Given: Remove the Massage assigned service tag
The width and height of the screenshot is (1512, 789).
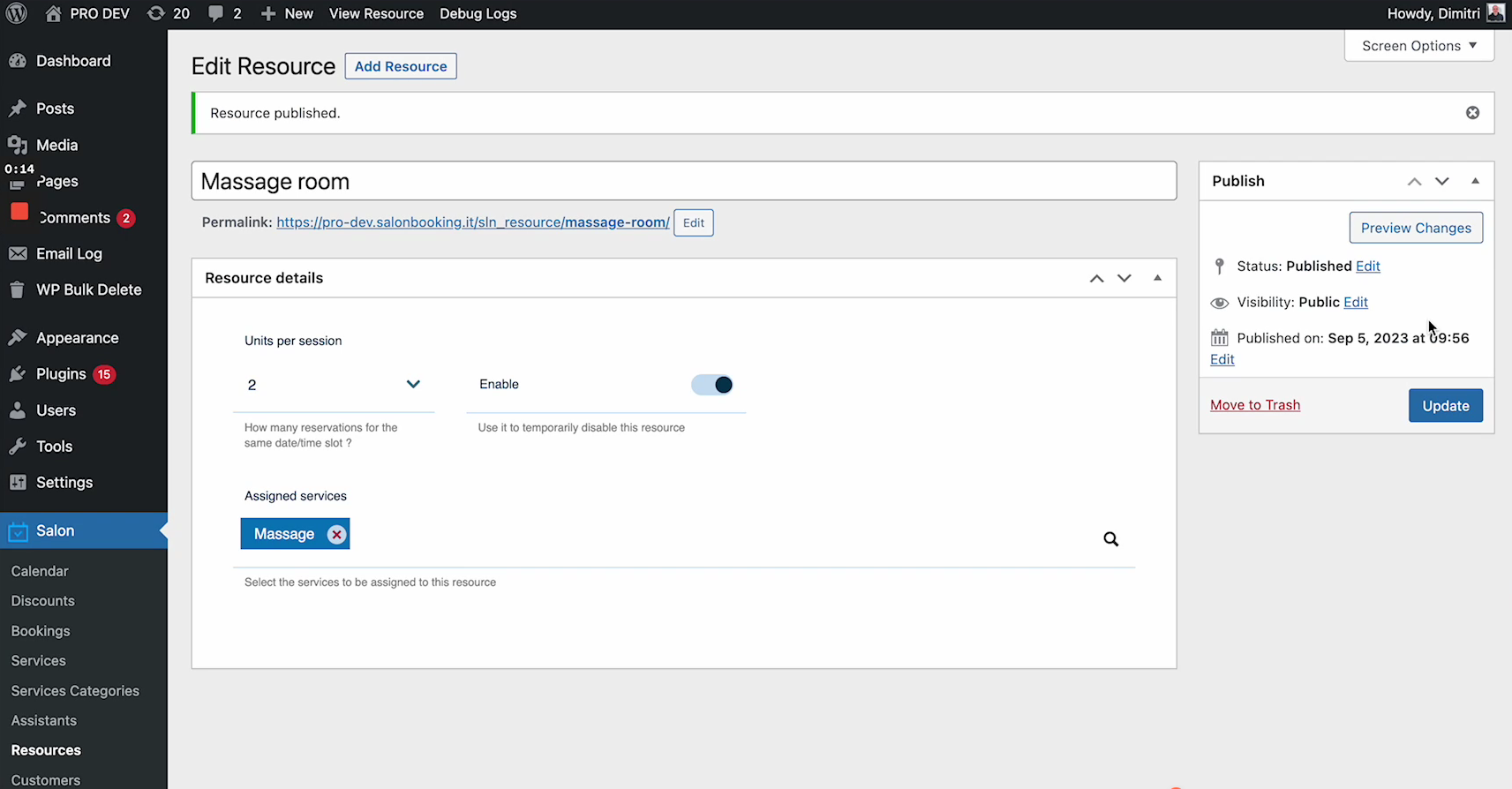Looking at the screenshot, I should pos(336,535).
